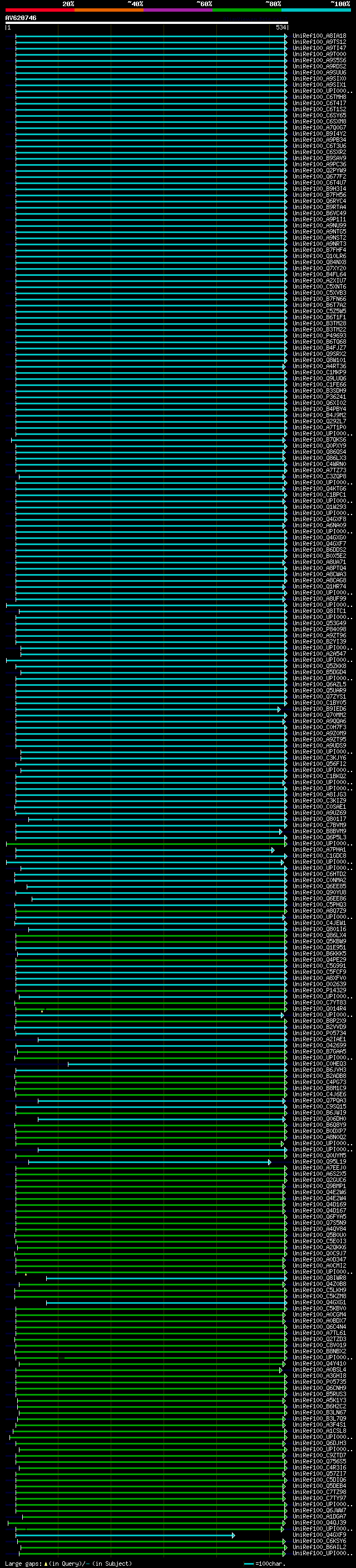Image resolution: width=356 pixels, height=1568 pixels.
Task: Click the cyan ~100% identity legend segment
Action: (x=316, y=10)
